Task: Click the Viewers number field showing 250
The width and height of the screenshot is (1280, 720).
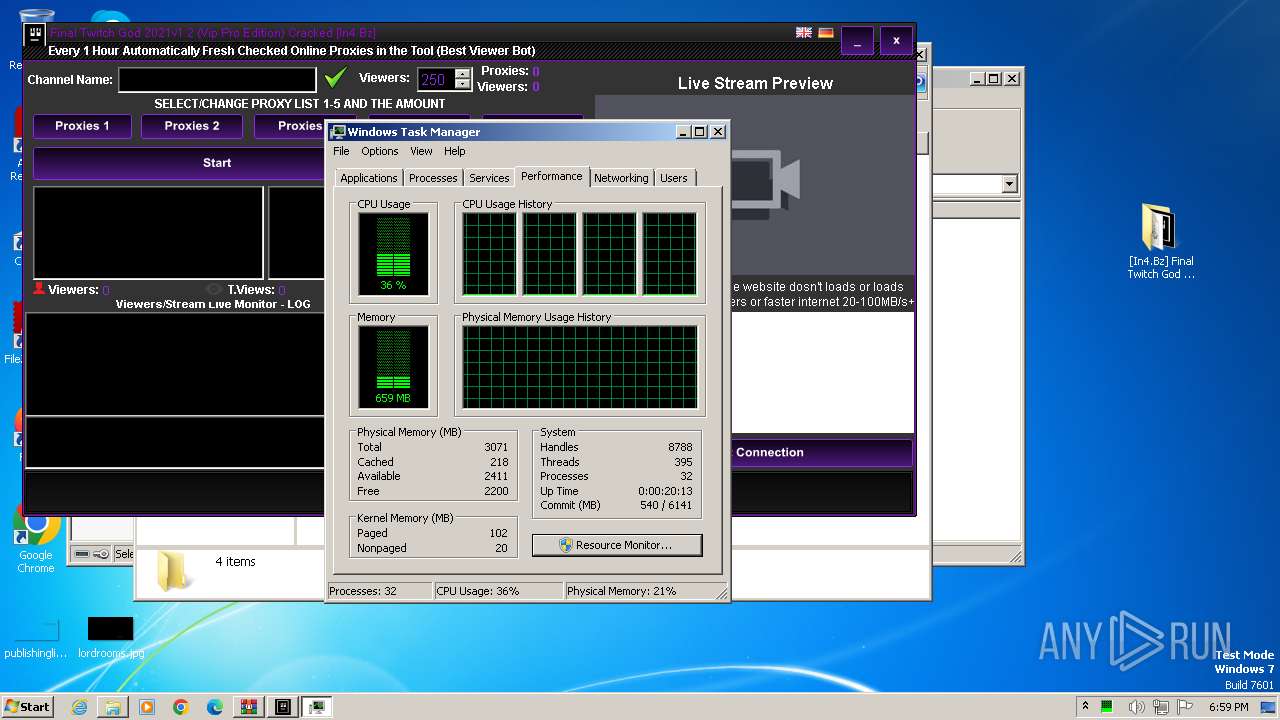Action: tap(436, 79)
